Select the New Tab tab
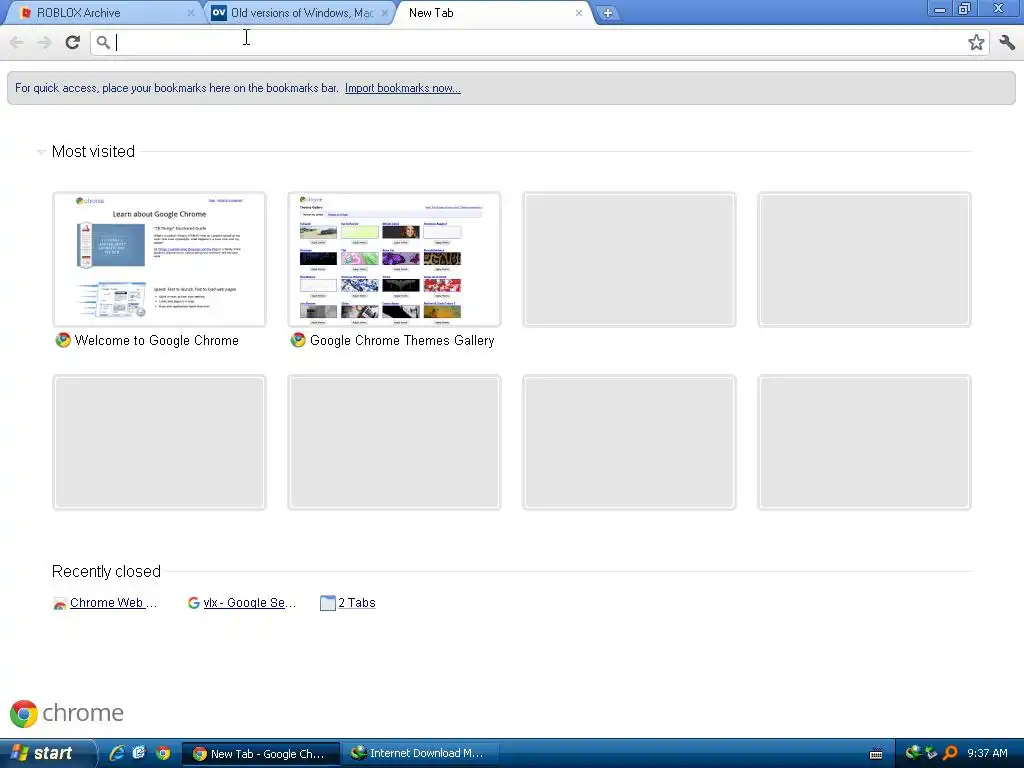 493,13
